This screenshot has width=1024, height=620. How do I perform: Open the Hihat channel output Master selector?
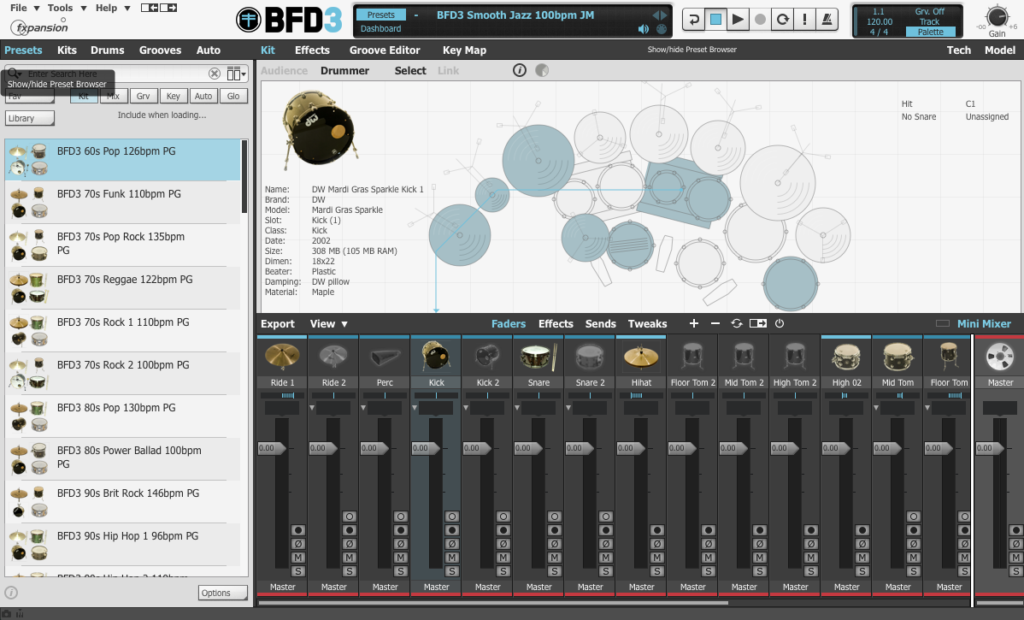click(x=641, y=587)
